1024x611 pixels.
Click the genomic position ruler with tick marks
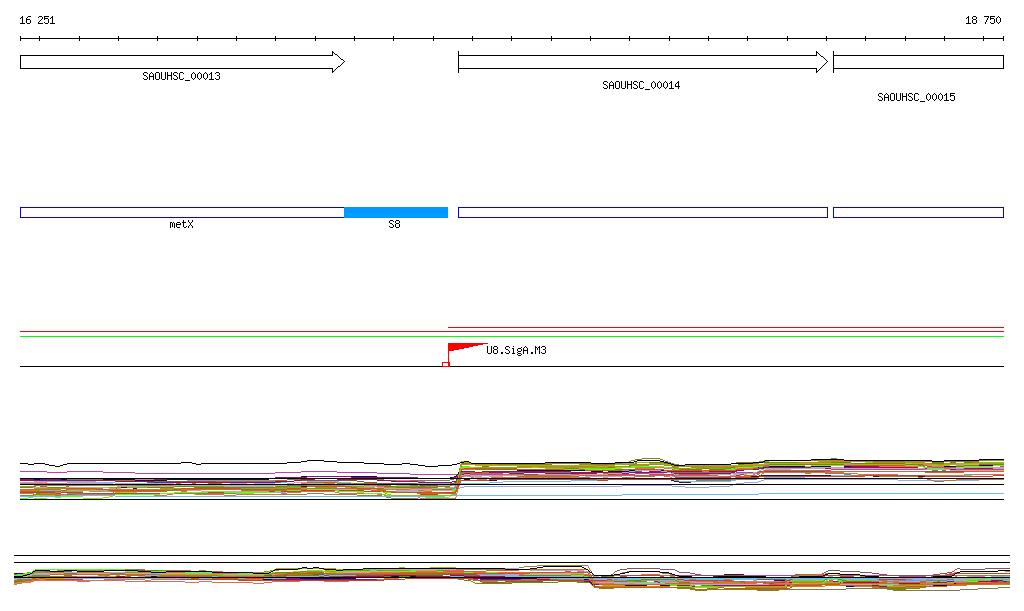511,39
